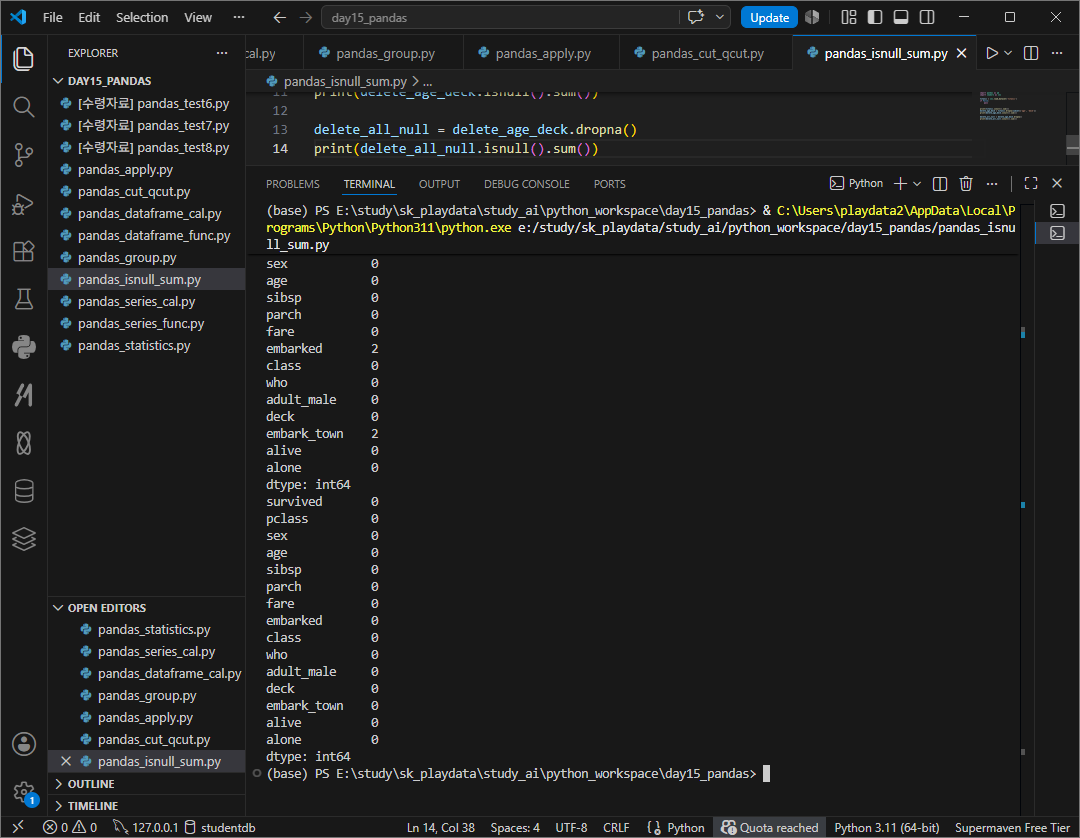
Task: Click Quota reached status item
Action: (769, 827)
